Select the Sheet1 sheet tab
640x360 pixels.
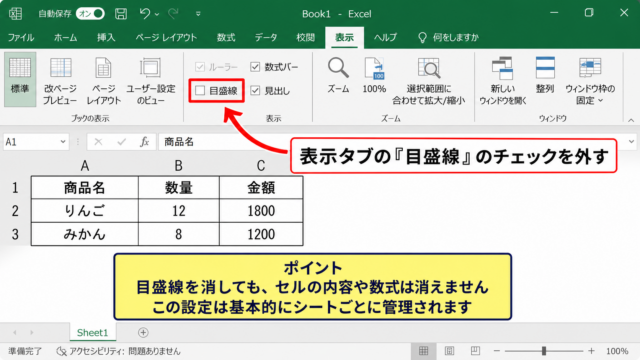[93, 332]
